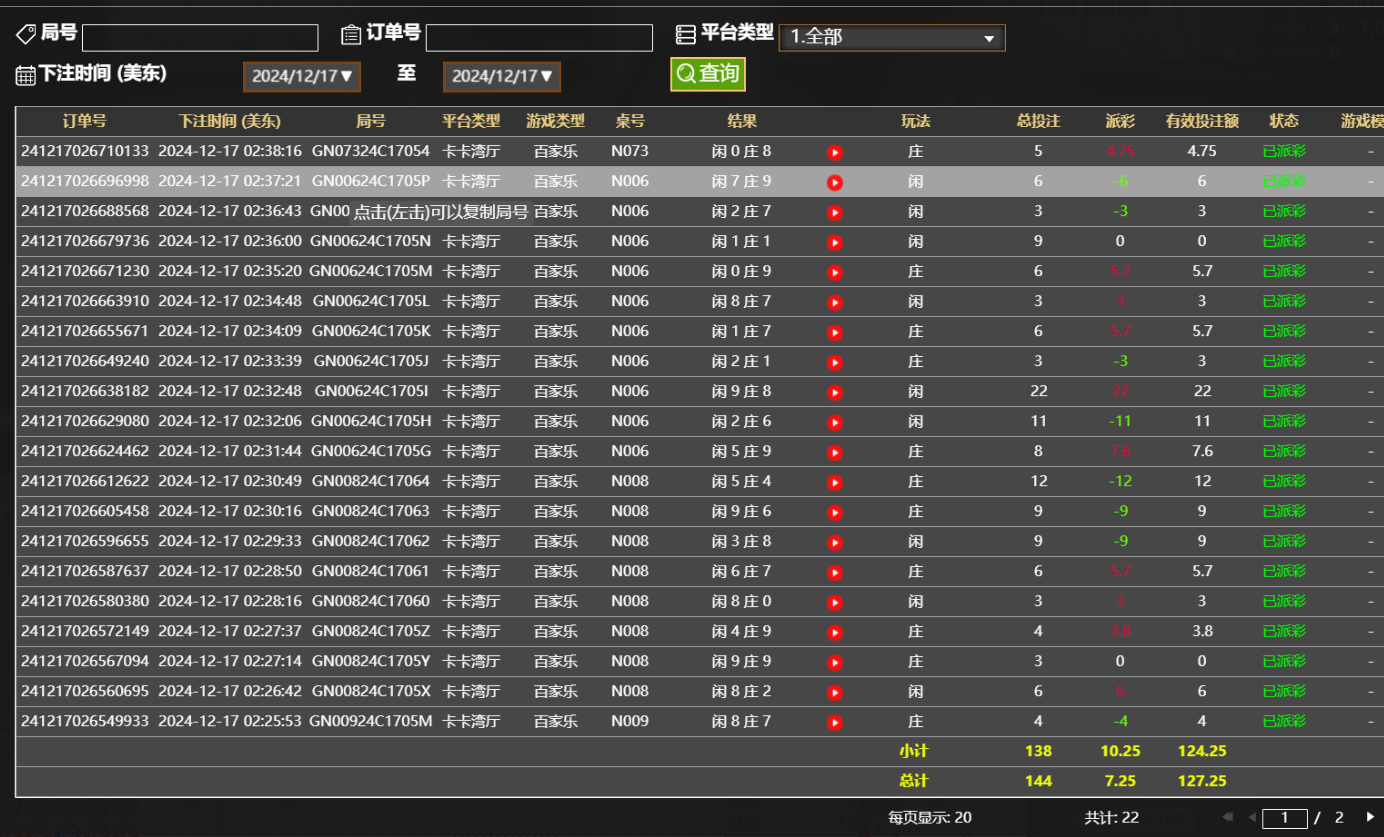Play replay for order 241217026710133
Screen dimensions: 1384x837
pos(835,152)
